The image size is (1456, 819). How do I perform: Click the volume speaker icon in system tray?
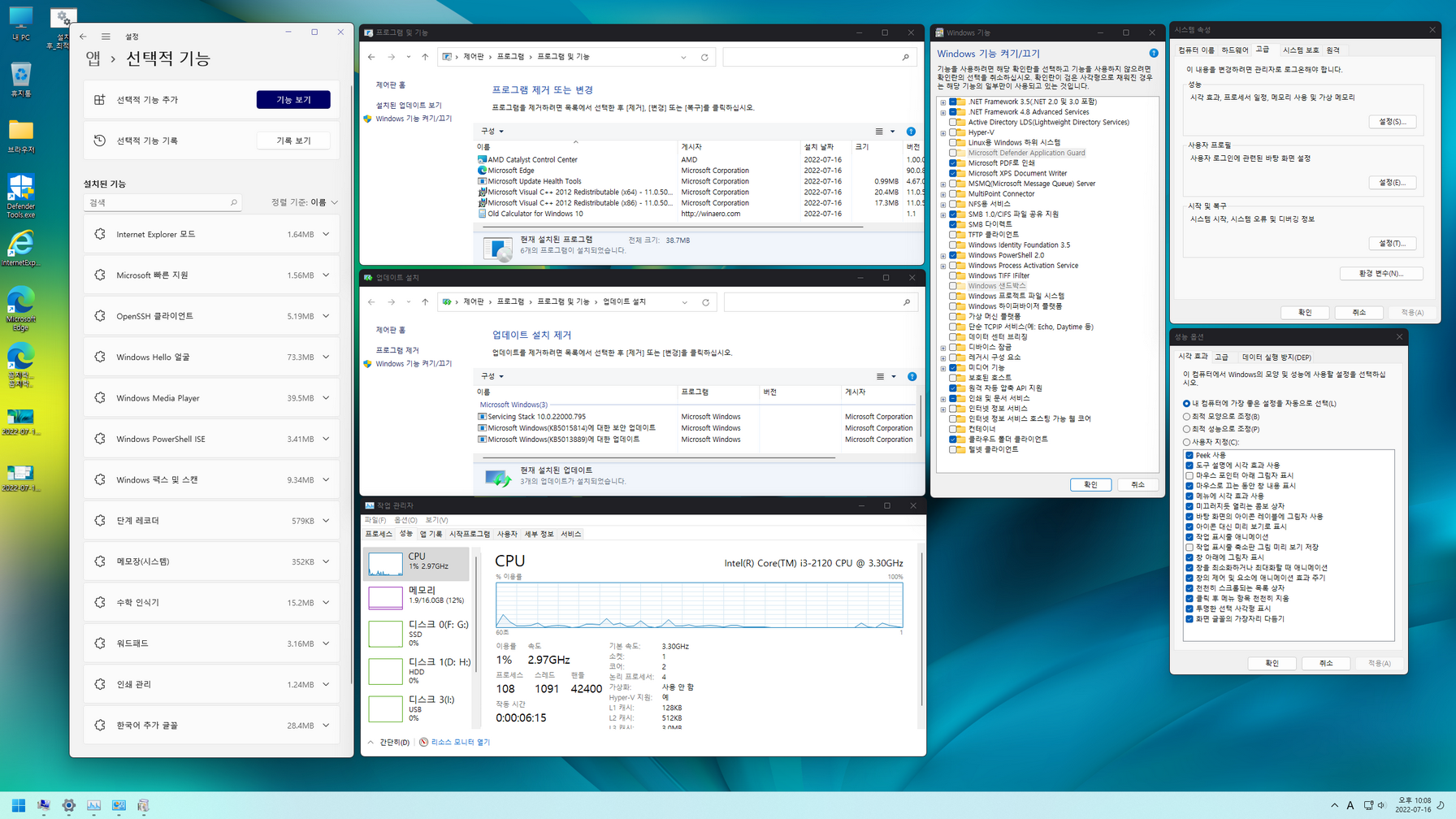[1381, 805]
